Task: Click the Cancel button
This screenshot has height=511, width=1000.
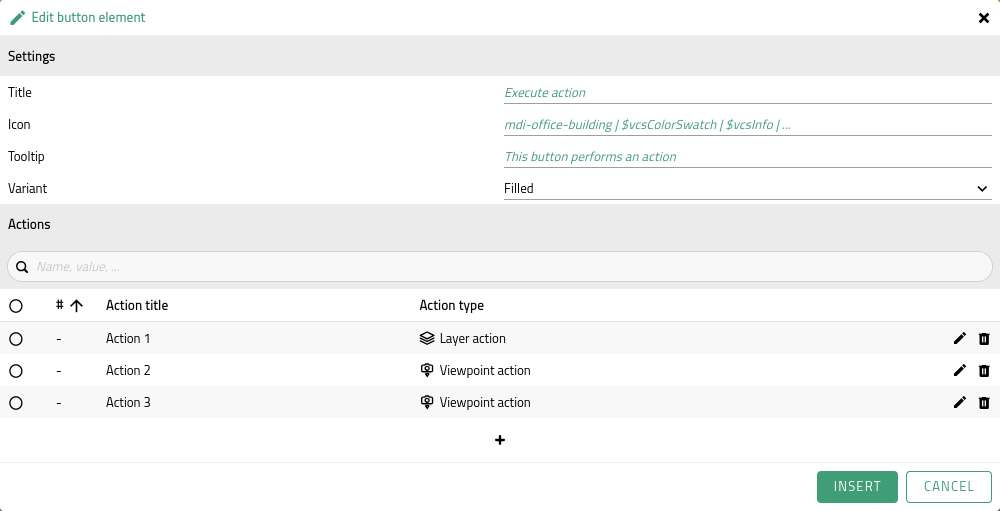Action: click(x=949, y=487)
